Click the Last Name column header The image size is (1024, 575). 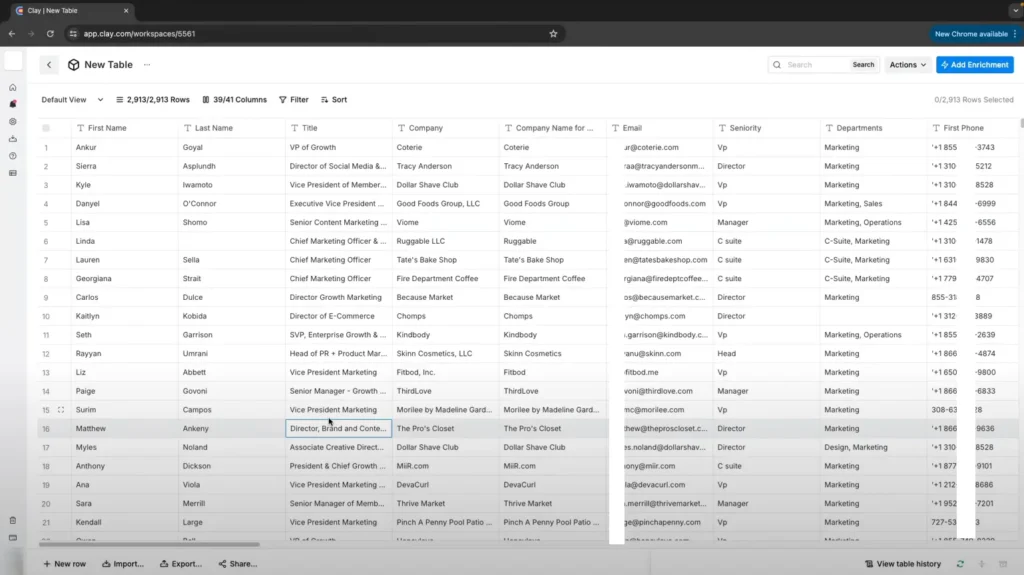tap(232, 128)
